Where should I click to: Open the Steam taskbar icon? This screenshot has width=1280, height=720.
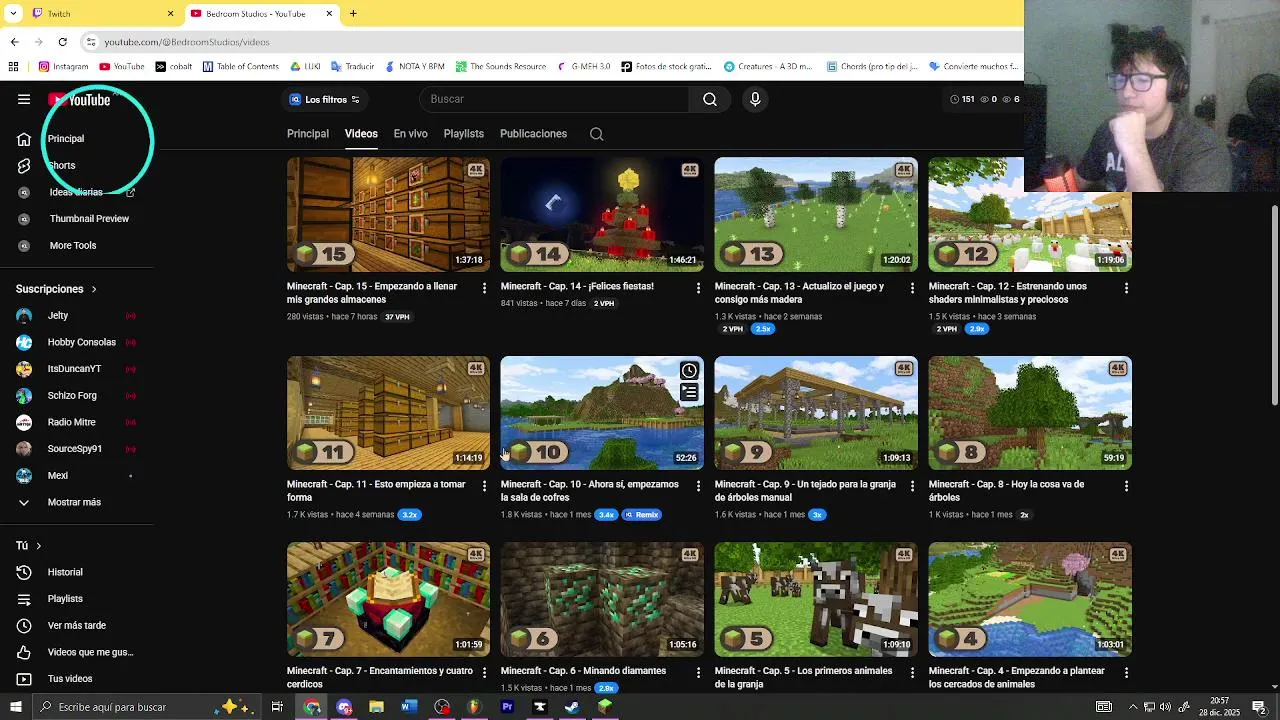click(572, 707)
